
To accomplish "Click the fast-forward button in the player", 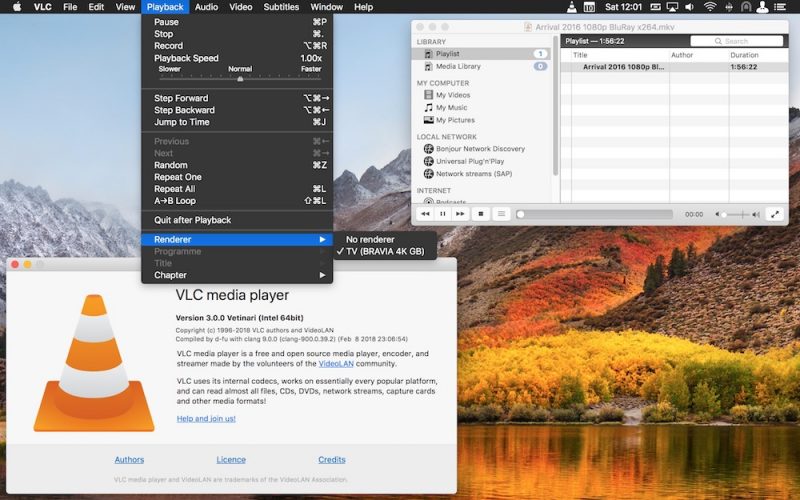I will pyautogui.click(x=460, y=214).
